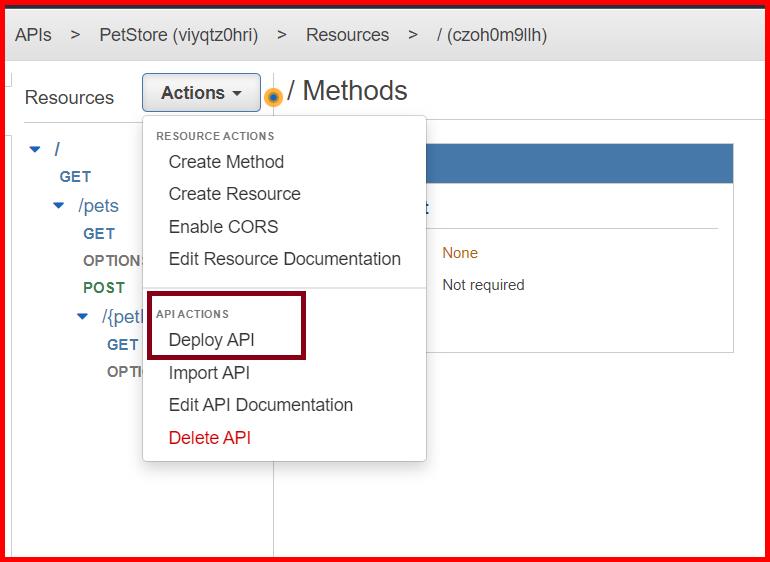Click / (czoh0m9llh) breadcrumb
This screenshot has width=770, height=562.
(492, 35)
